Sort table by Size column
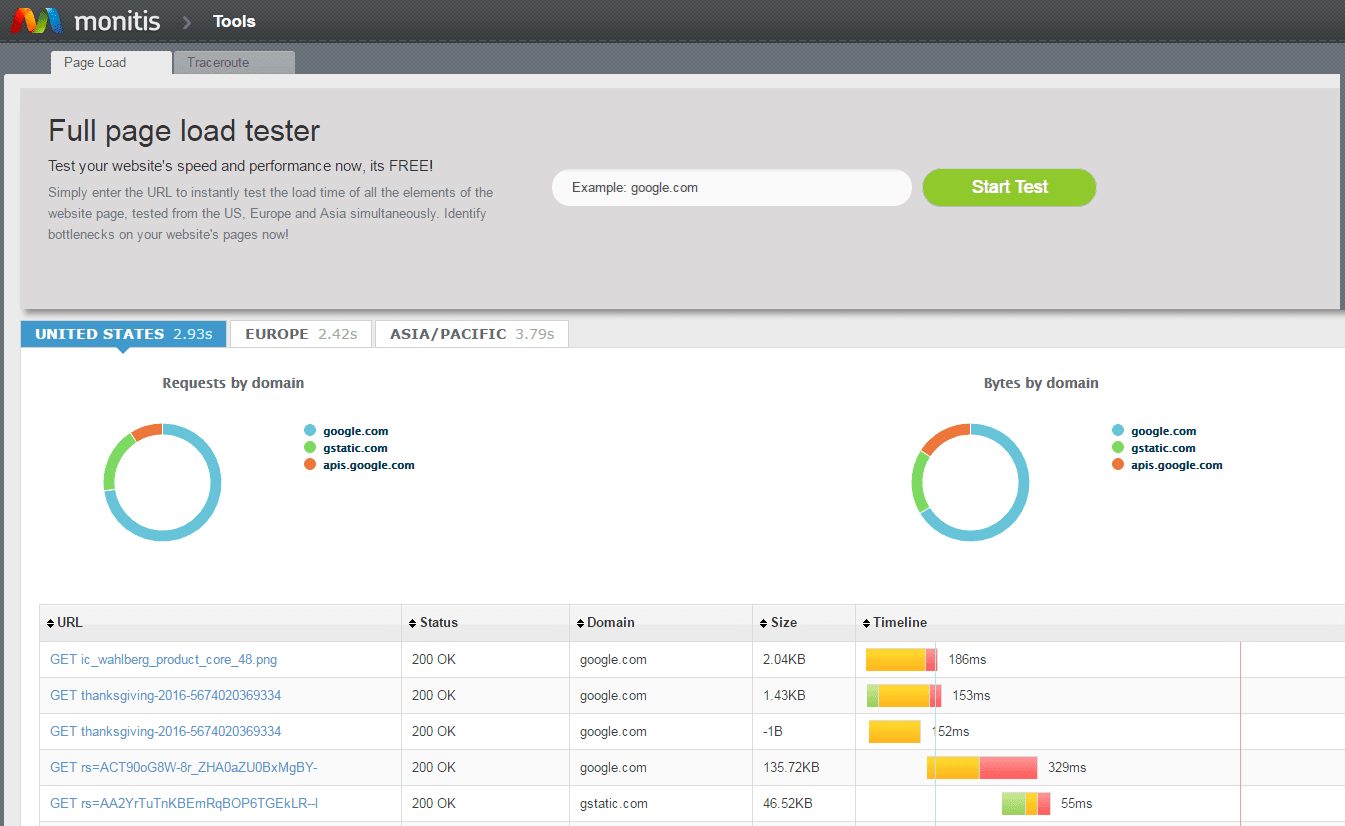Viewport: 1345px width, 826px height. pos(804,622)
